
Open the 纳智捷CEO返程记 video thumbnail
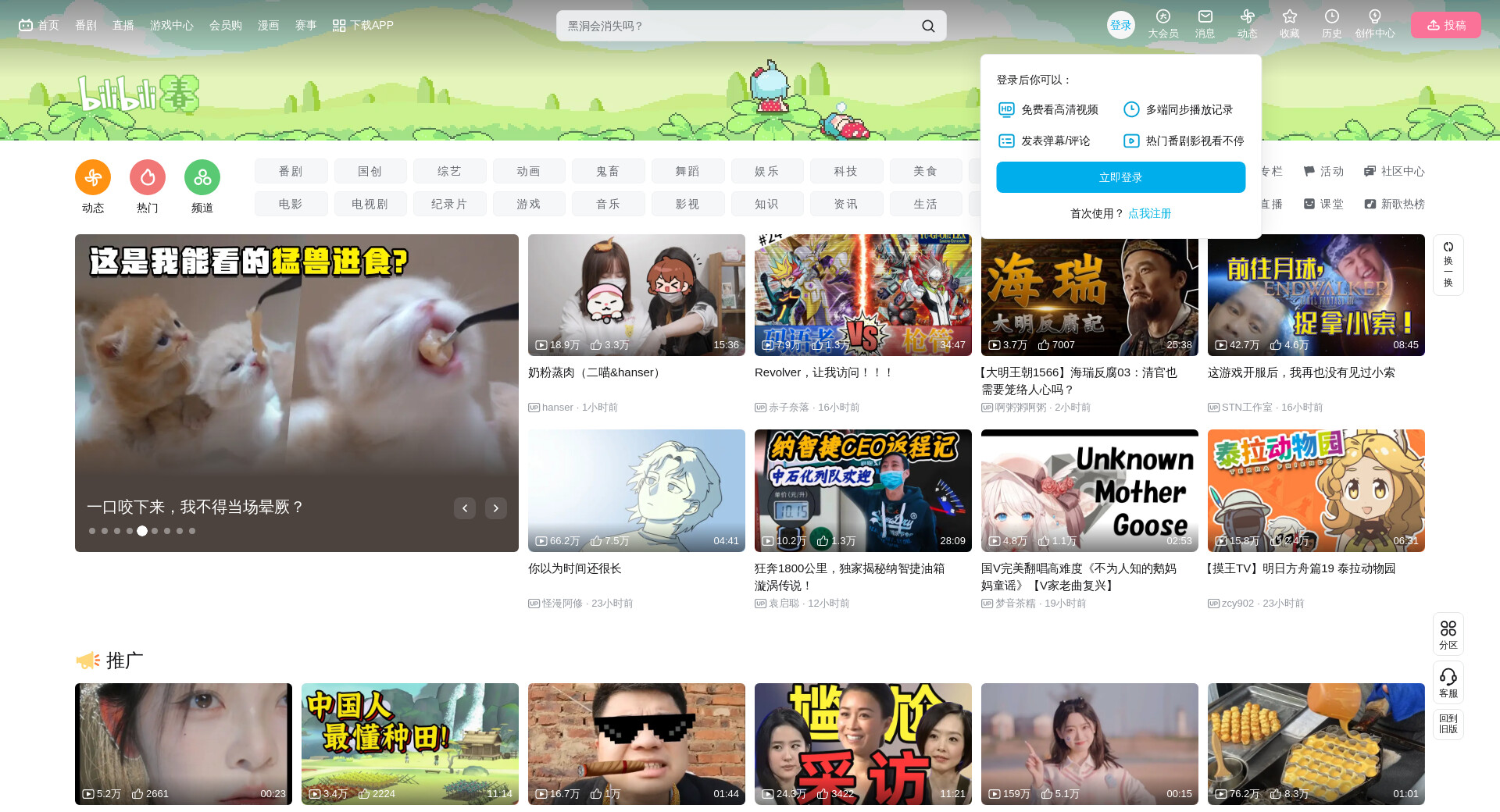pyautogui.click(x=863, y=490)
